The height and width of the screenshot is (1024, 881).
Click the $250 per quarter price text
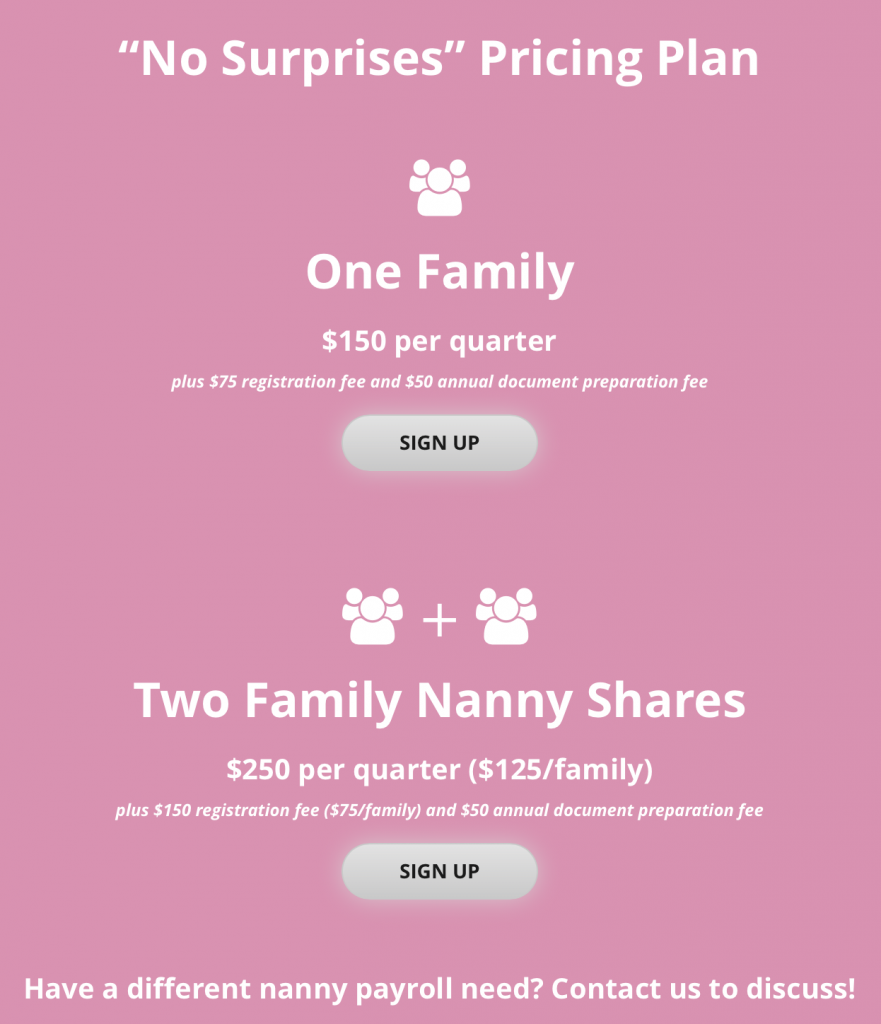click(x=440, y=770)
